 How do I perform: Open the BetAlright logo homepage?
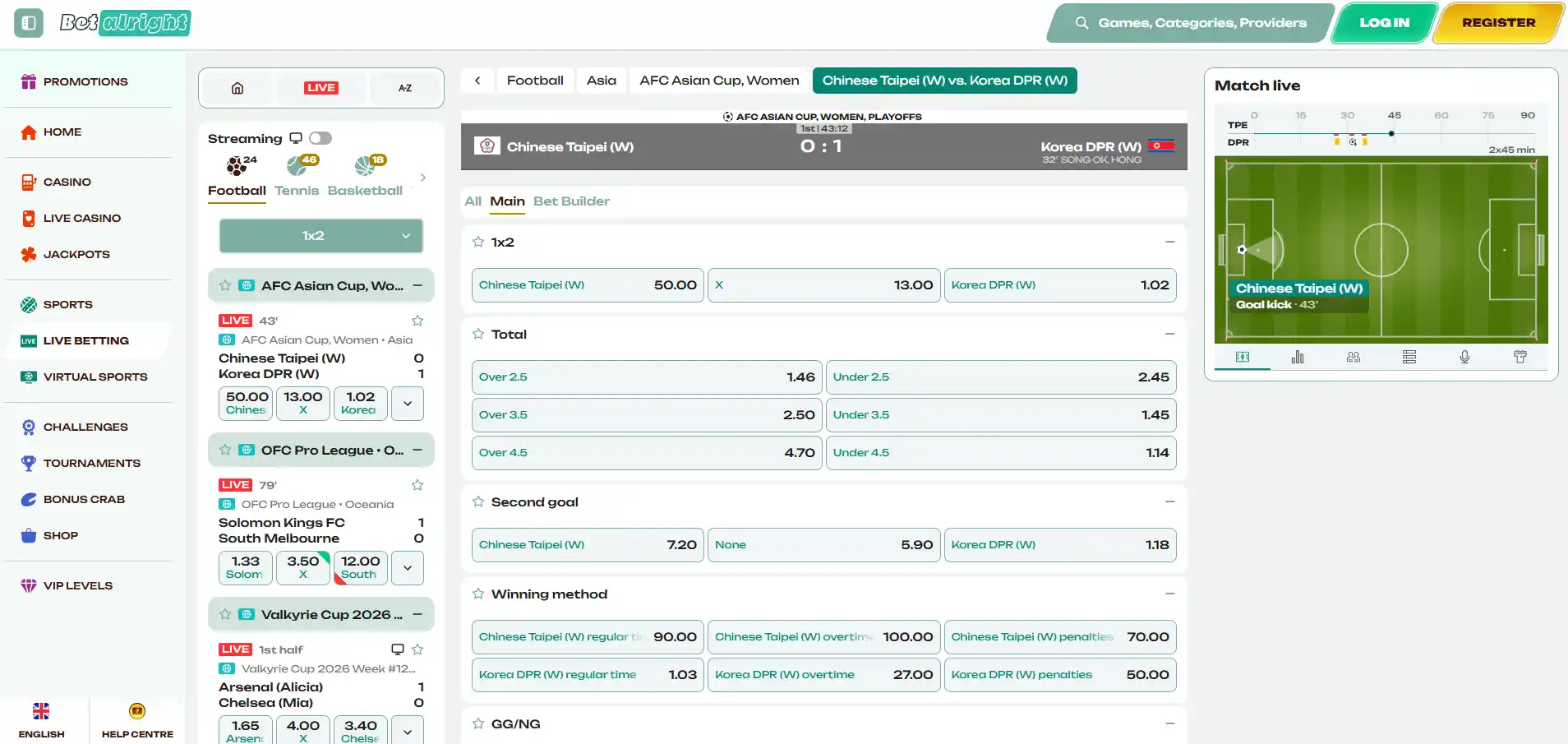coord(125,23)
